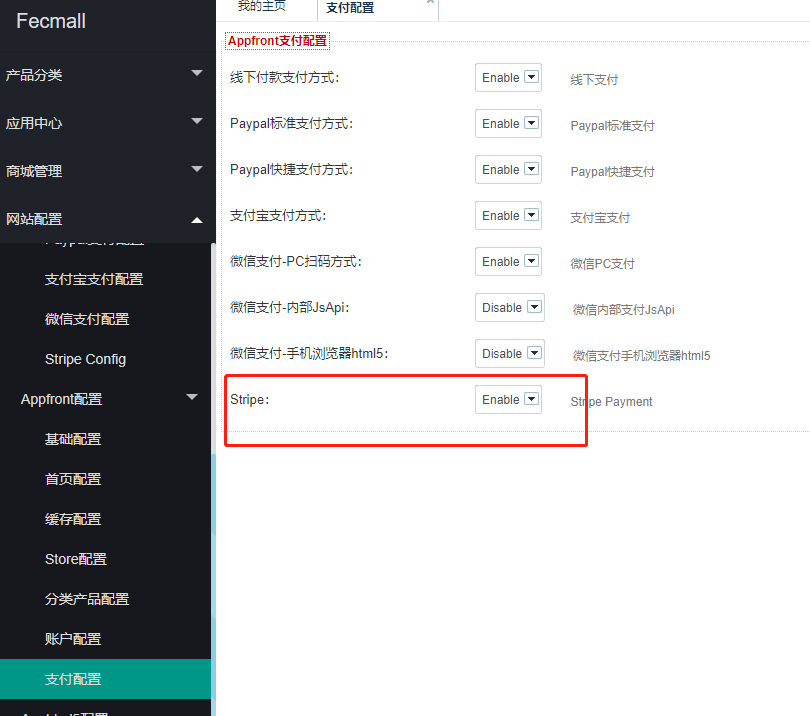
Task: Collapse the Appfront配置 submenu arrow
Action: pos(192,397)
